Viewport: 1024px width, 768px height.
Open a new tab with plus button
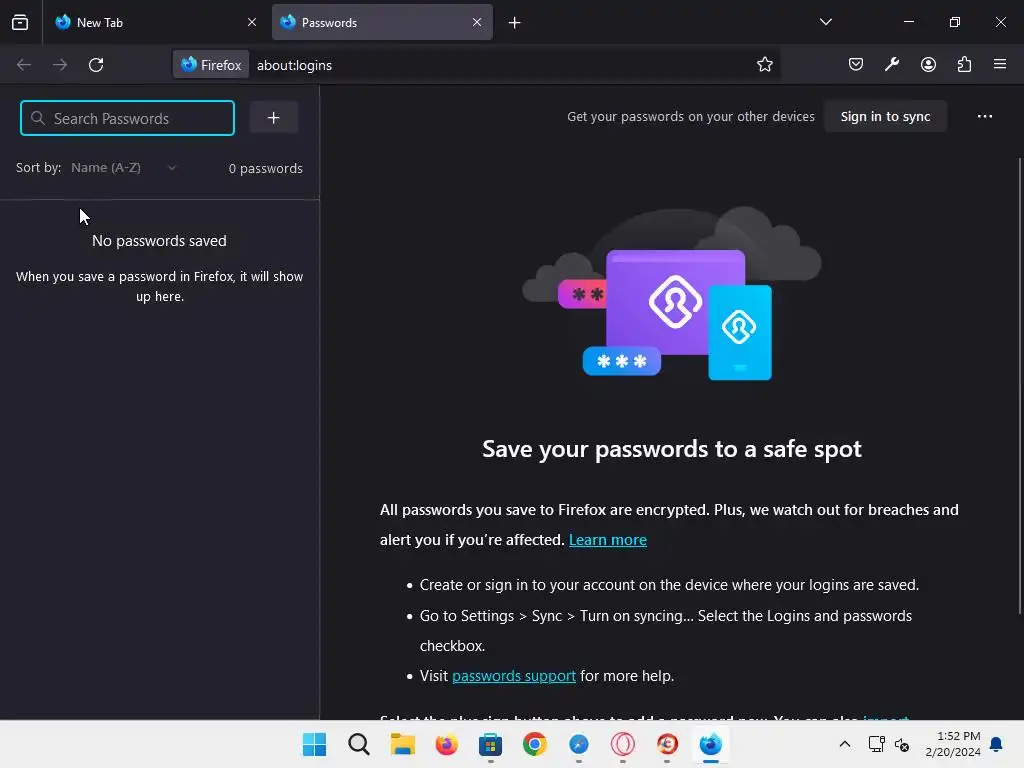pos(515,23)
